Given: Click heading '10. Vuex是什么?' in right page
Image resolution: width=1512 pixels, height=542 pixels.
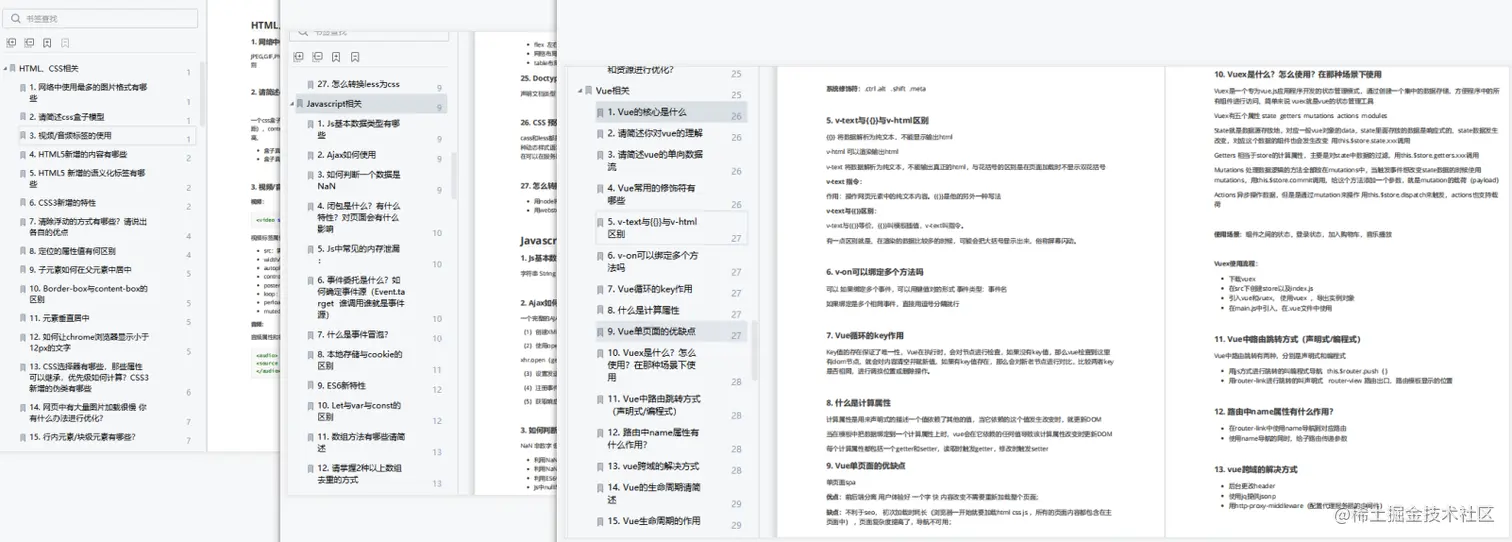Looking at the screenshot, I should 1298,74.
